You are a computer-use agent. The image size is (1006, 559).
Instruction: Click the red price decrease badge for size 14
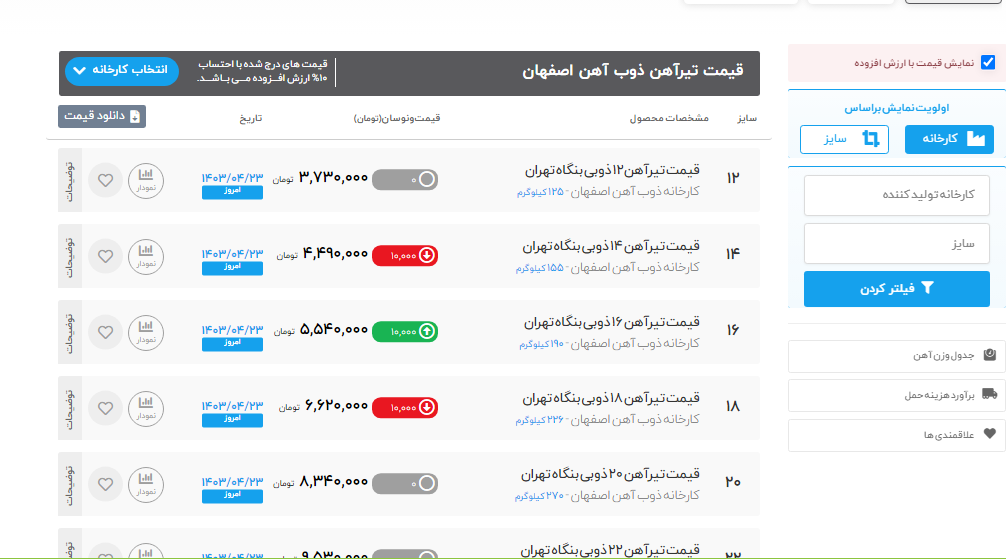point(405,256)
